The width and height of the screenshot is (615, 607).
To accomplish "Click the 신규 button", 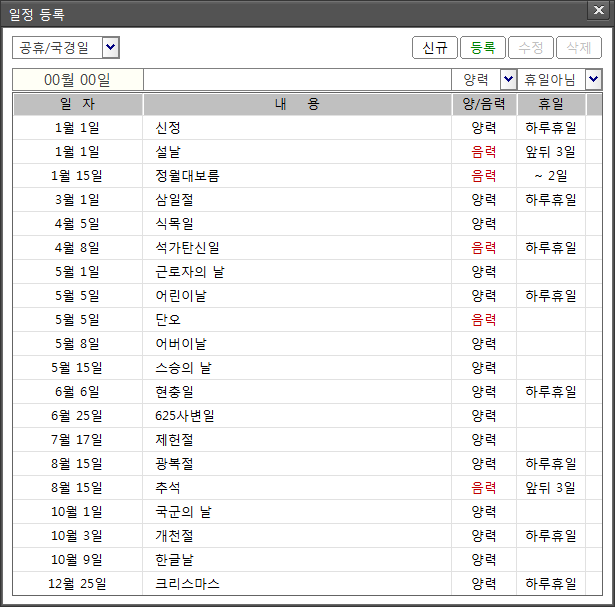I will click(x=435, y=48).
